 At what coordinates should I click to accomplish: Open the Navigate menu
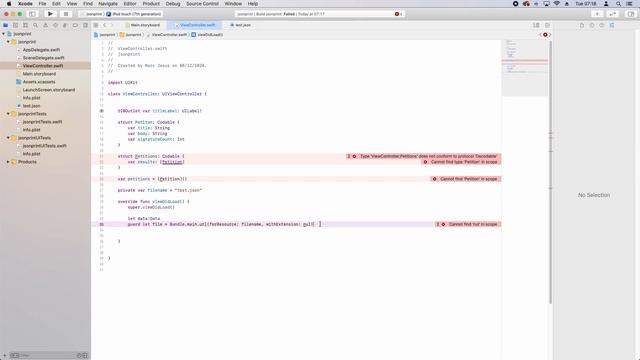point(108,4)
